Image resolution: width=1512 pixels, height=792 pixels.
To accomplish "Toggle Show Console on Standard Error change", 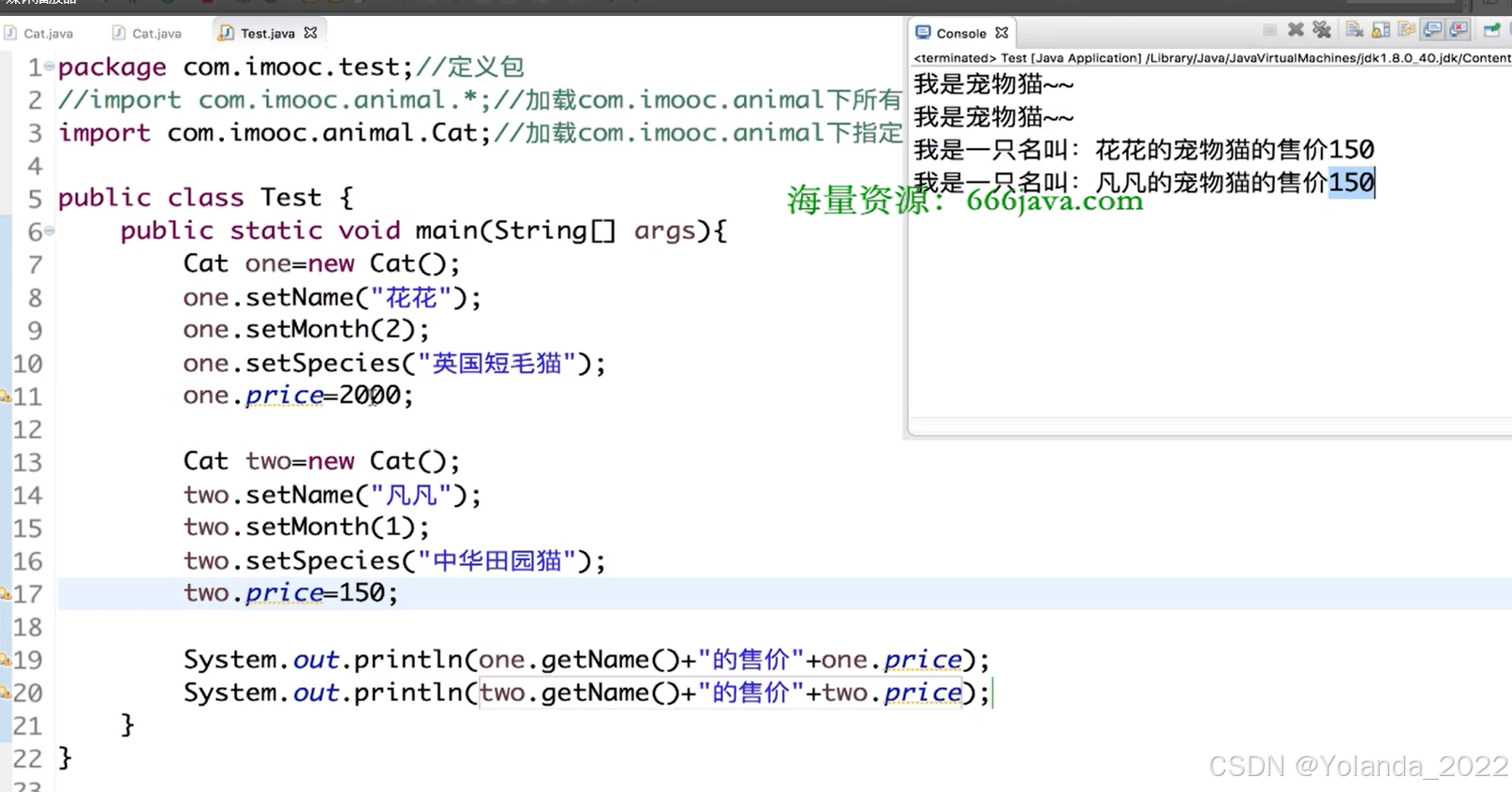I will [1459, 30].
